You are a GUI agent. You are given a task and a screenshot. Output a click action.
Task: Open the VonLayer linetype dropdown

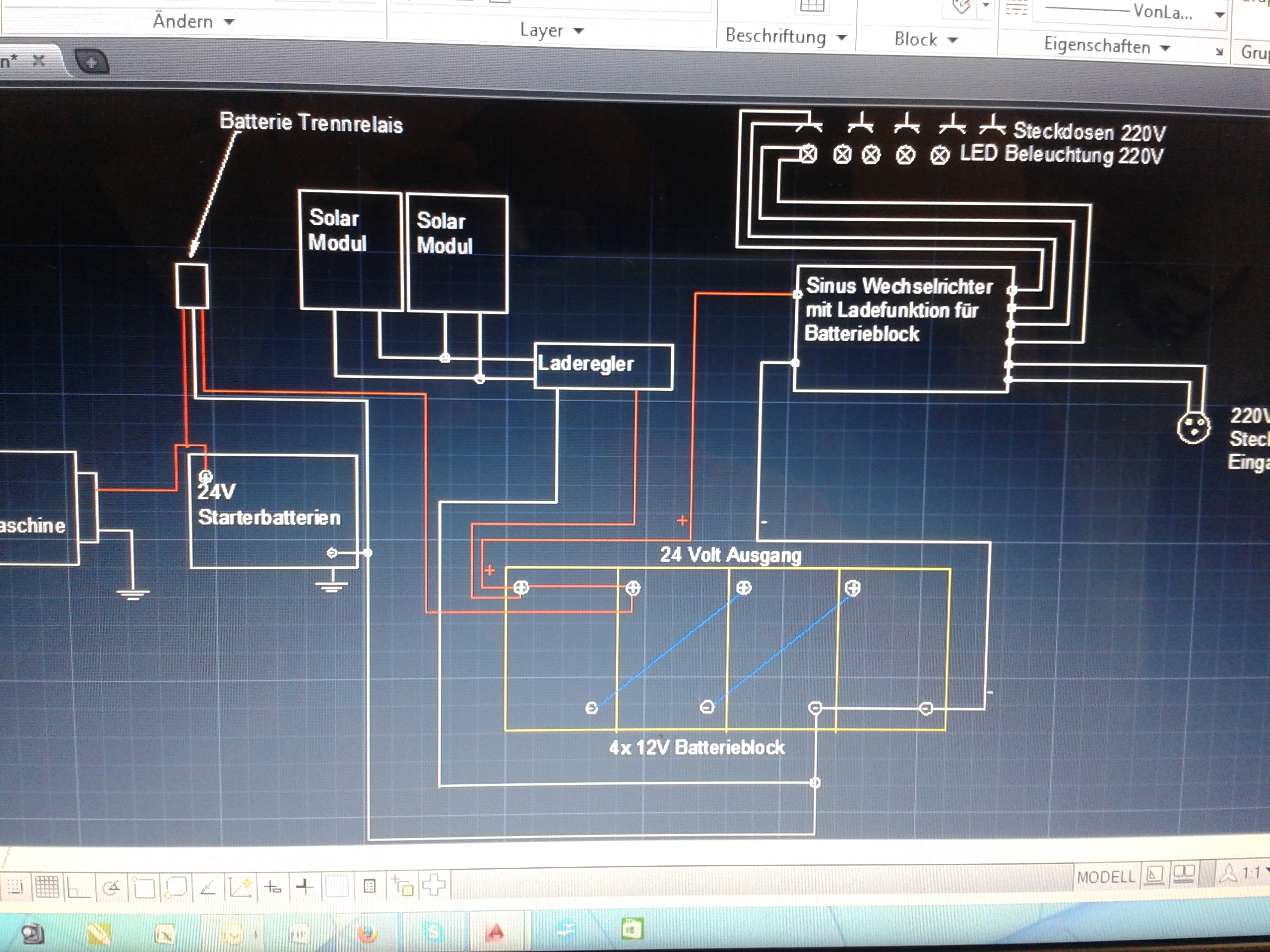pyautogui.click(x=1219, y=15)
